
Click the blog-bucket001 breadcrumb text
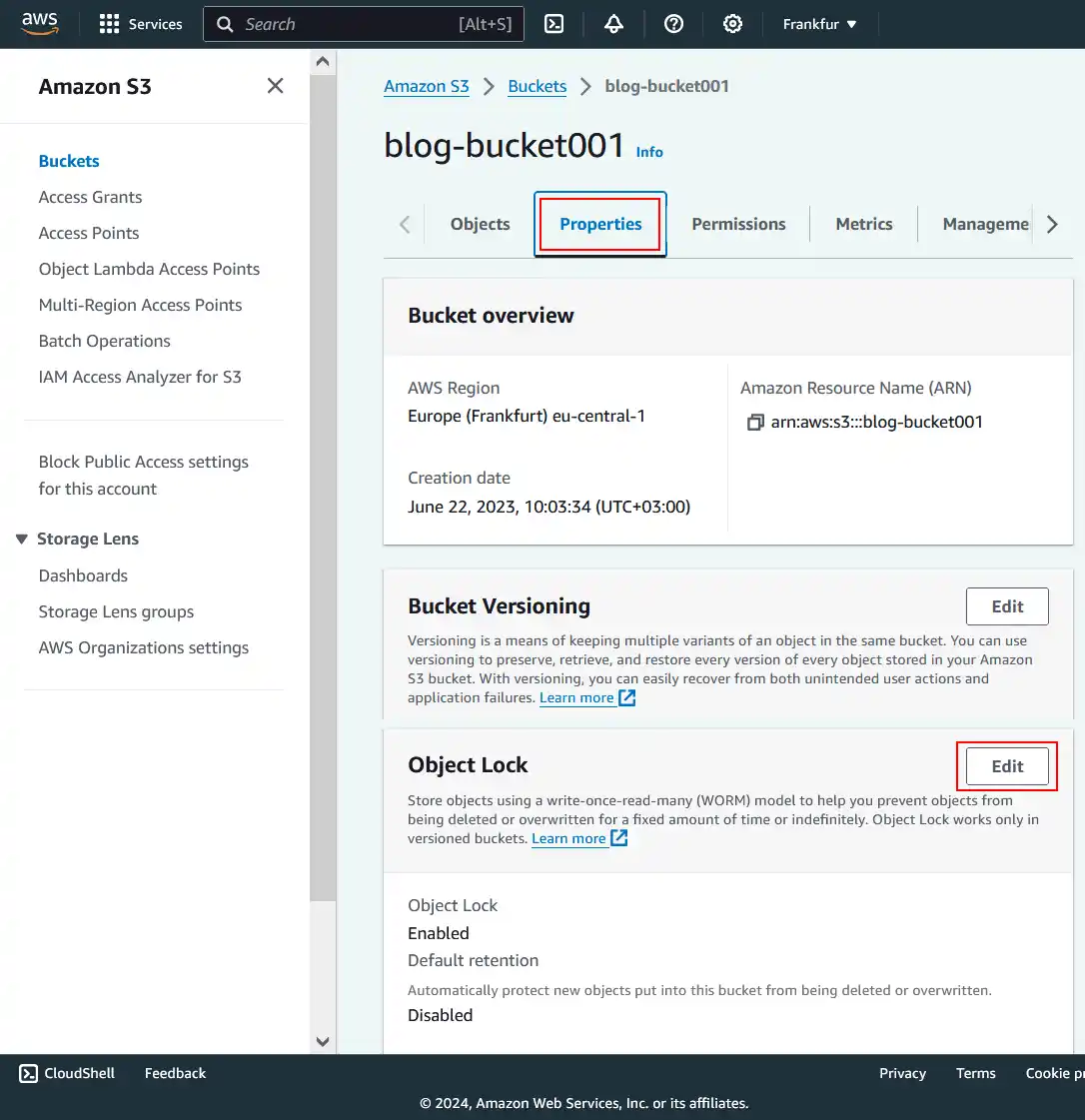pyautogui.click(x=666, y=87)
